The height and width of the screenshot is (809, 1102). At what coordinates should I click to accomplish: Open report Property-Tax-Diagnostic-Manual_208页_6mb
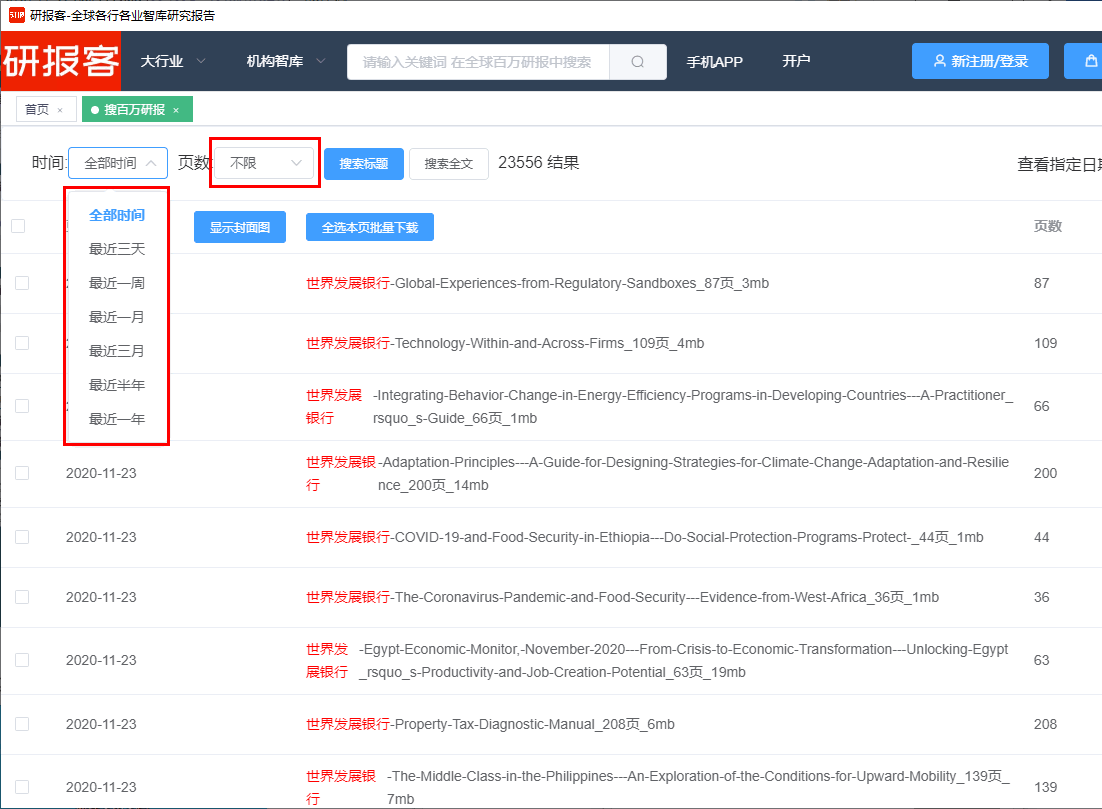[491, 724]
